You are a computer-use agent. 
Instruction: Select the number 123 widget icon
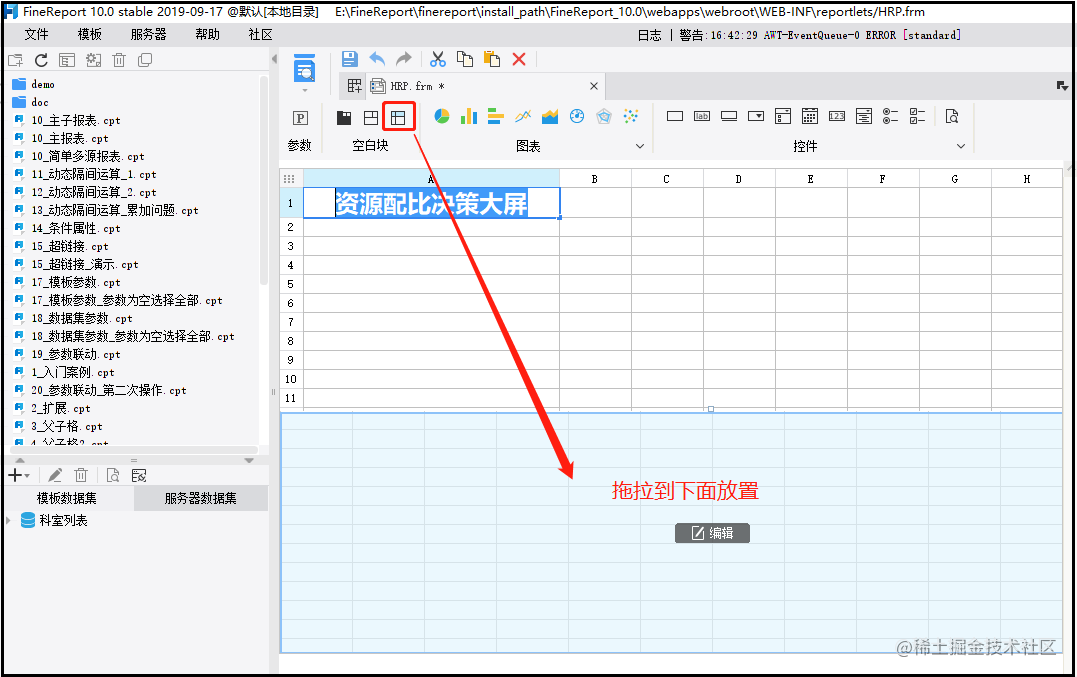click(x=837, y=116)
